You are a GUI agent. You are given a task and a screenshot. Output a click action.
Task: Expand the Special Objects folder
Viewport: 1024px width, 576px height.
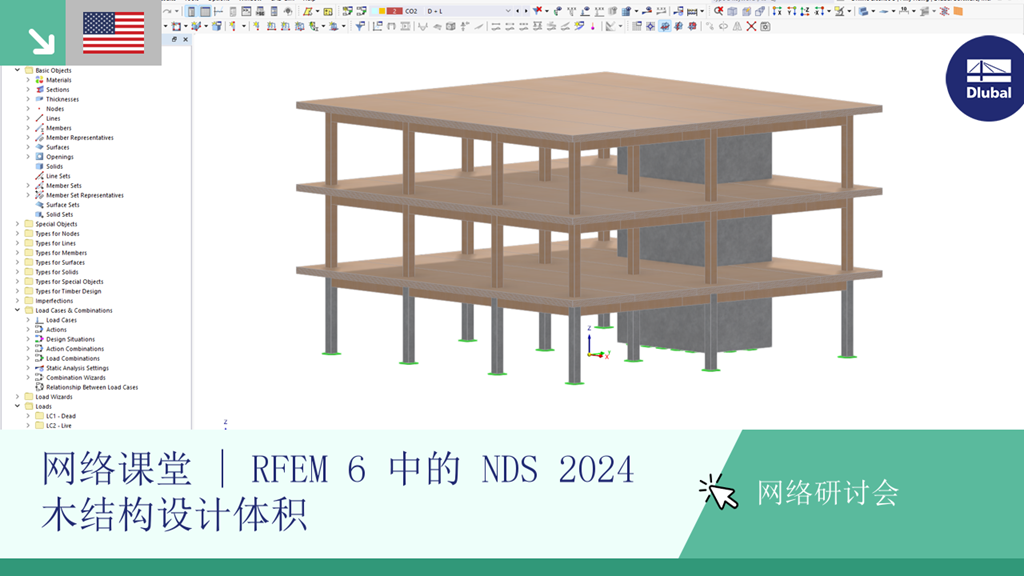coord(18,224)
